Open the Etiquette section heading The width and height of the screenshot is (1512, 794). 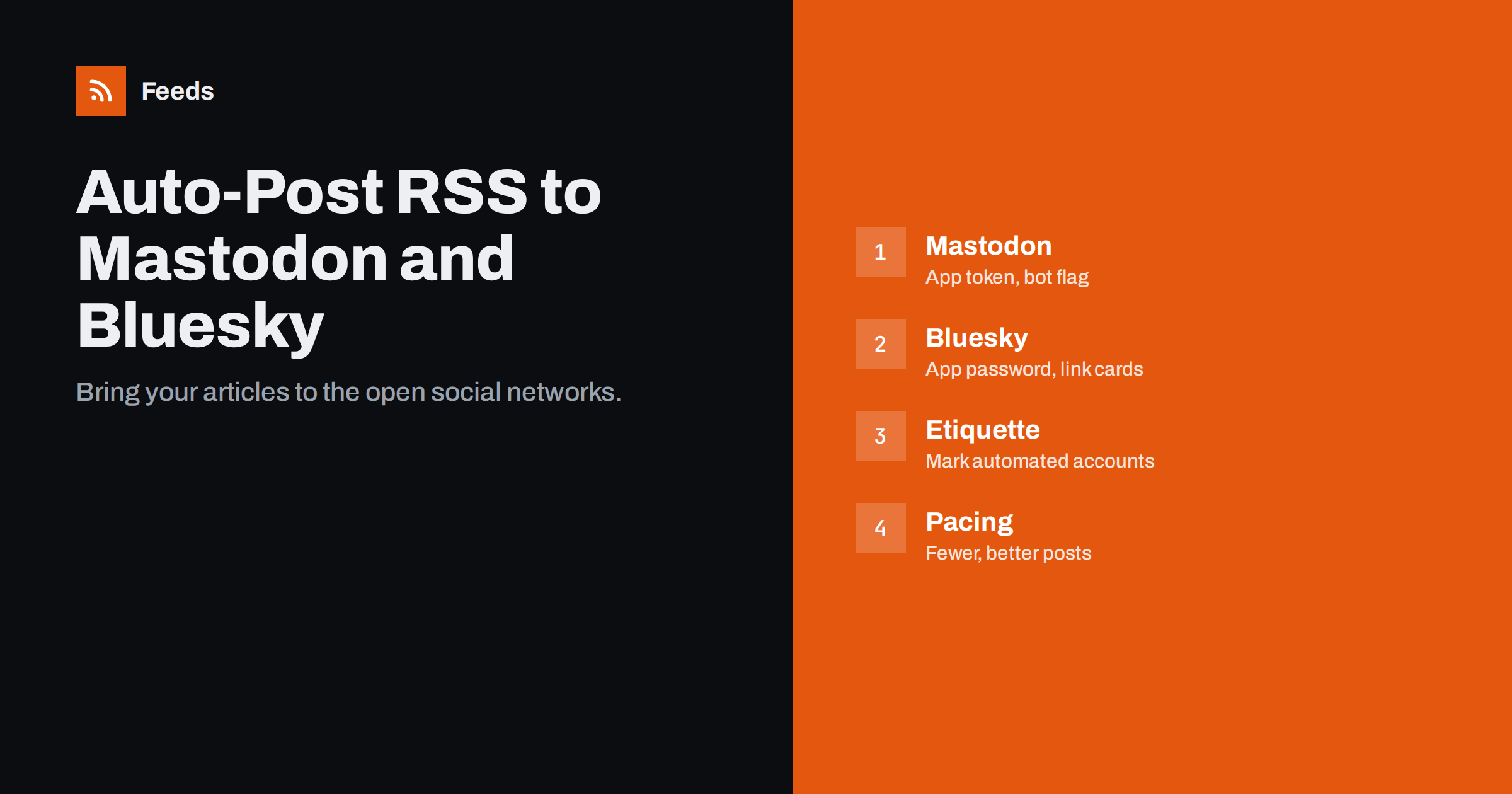point(983,430)
